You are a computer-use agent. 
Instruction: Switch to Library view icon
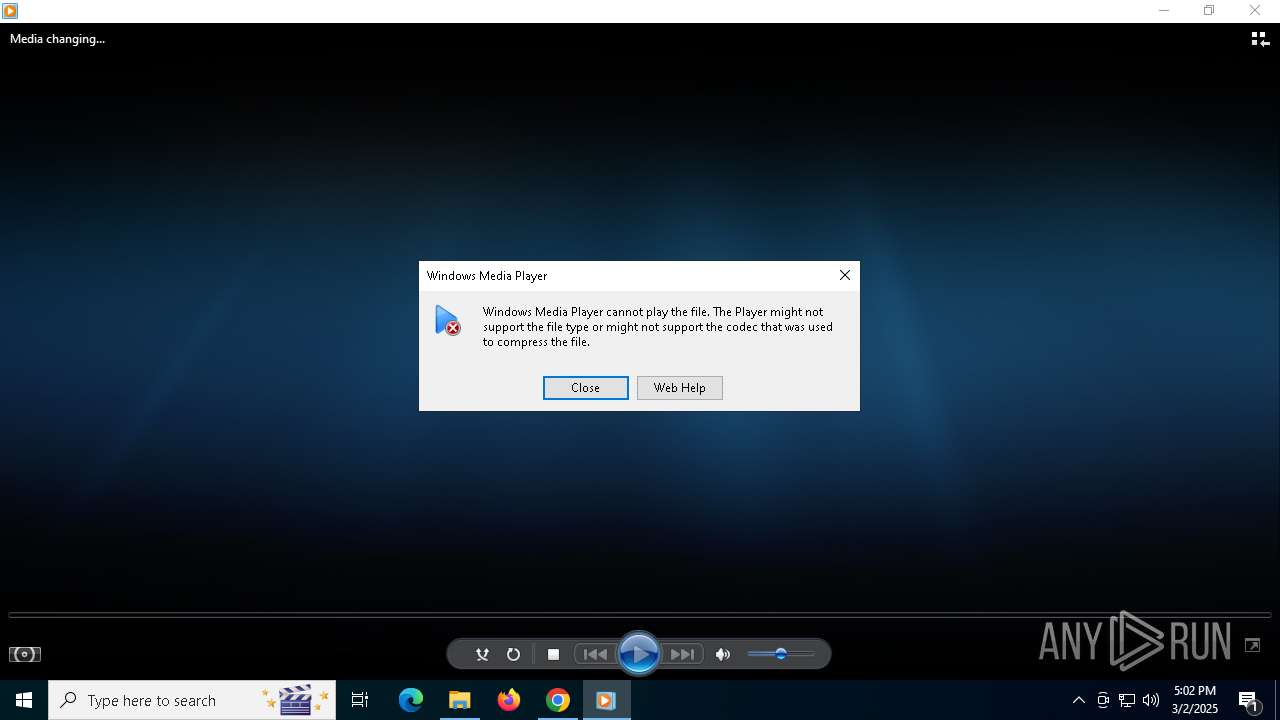coord(1260,39)
